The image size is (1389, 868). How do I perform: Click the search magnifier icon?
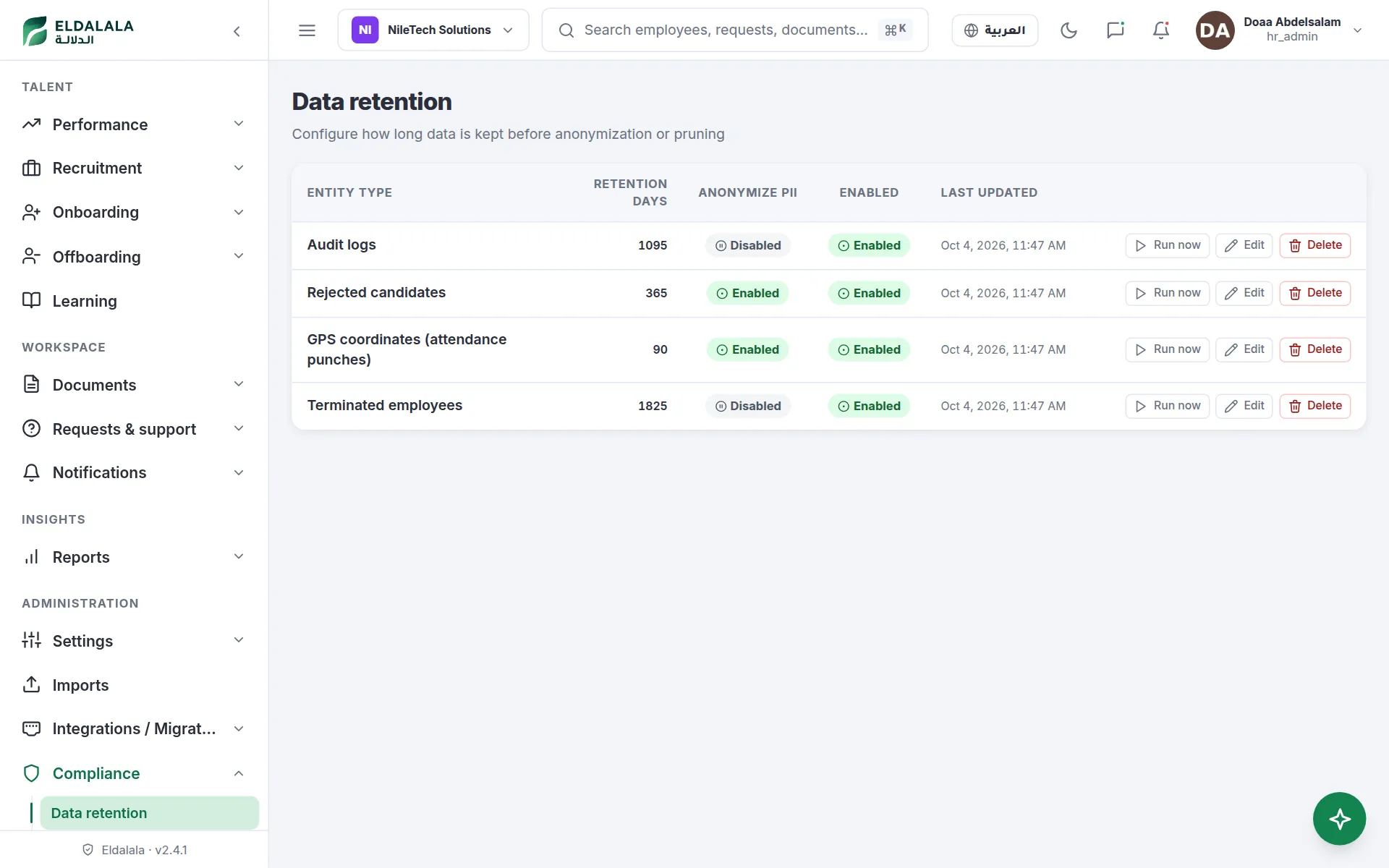click(566, 30)
